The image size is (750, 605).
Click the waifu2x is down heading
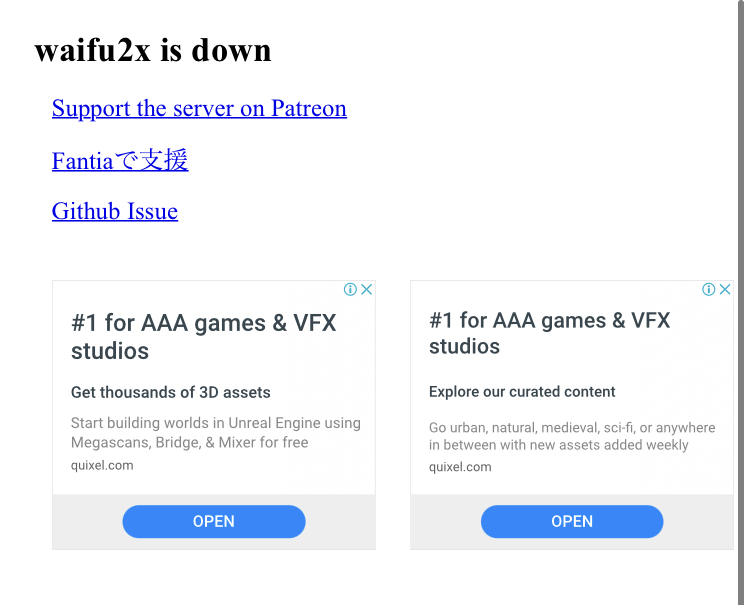pos(153,50)
